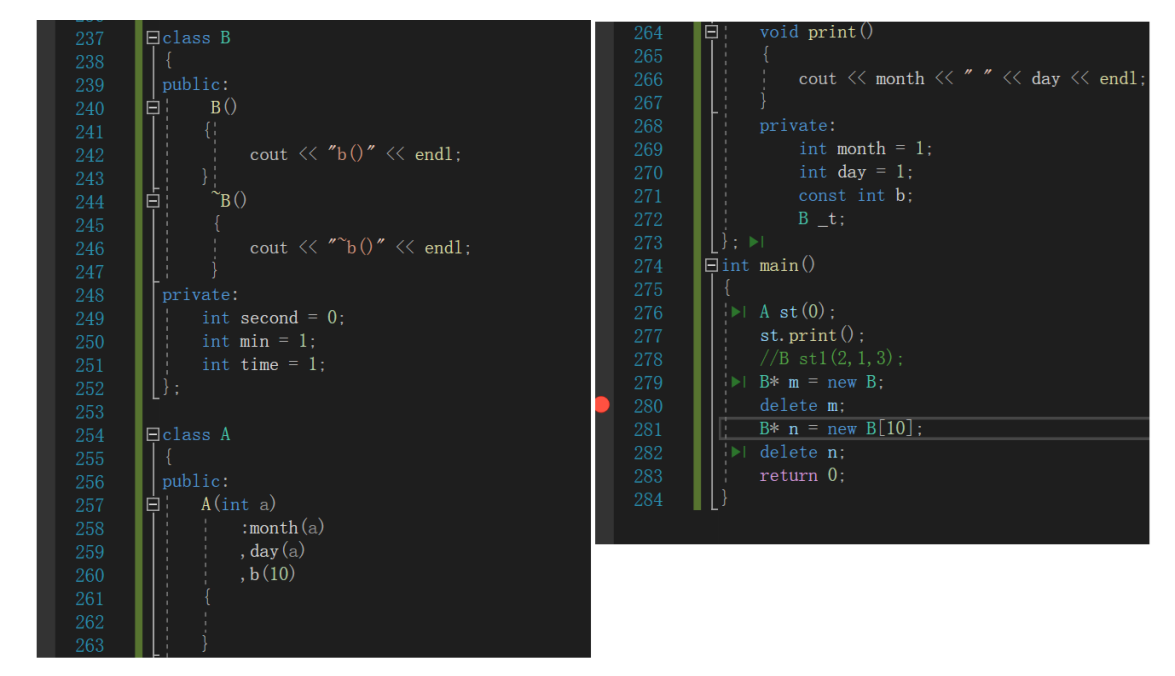Collapse the B() constructor block

[x=152, y=107]
